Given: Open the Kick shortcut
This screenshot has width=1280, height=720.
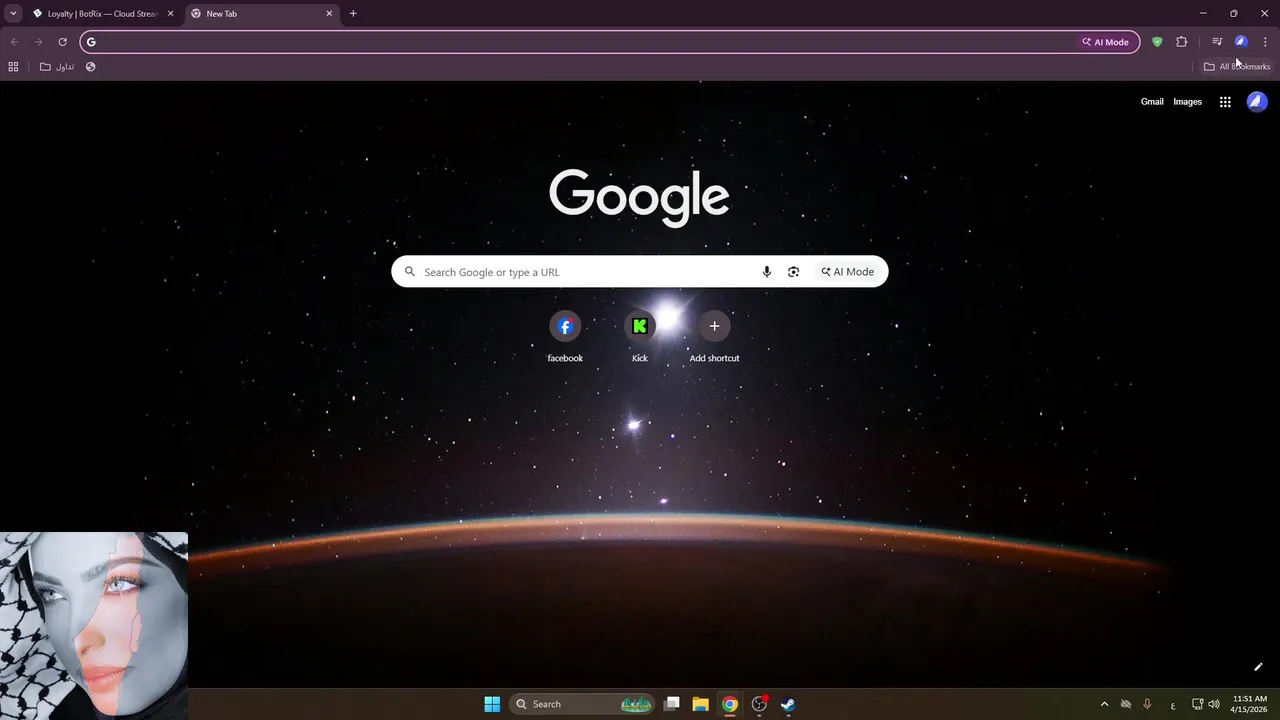Looking at the screenshot, I should (x=640, y=336).
